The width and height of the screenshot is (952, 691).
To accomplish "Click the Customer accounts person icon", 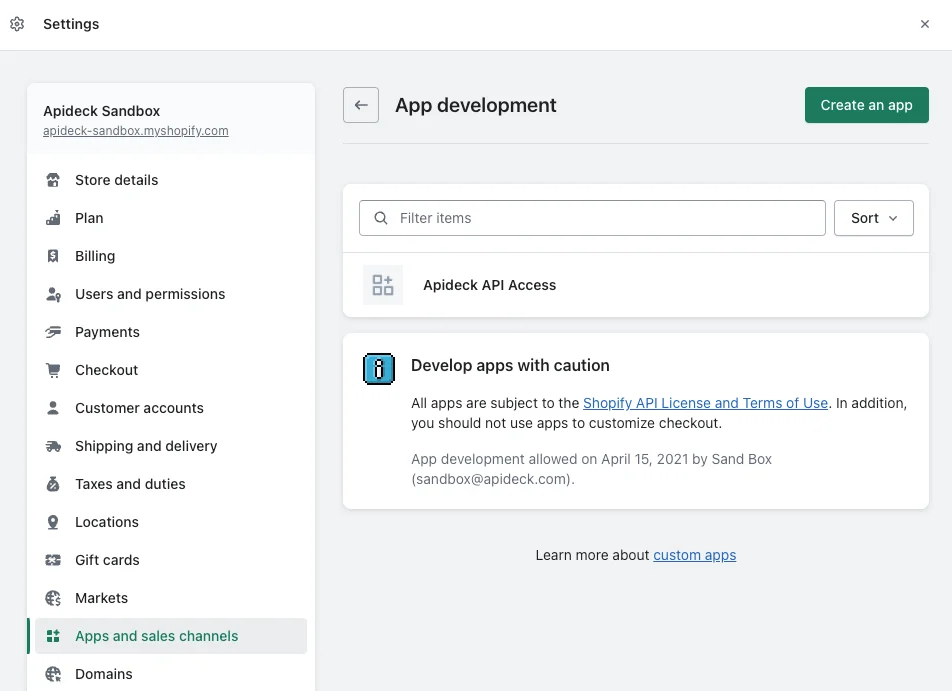I will [53, 408].
